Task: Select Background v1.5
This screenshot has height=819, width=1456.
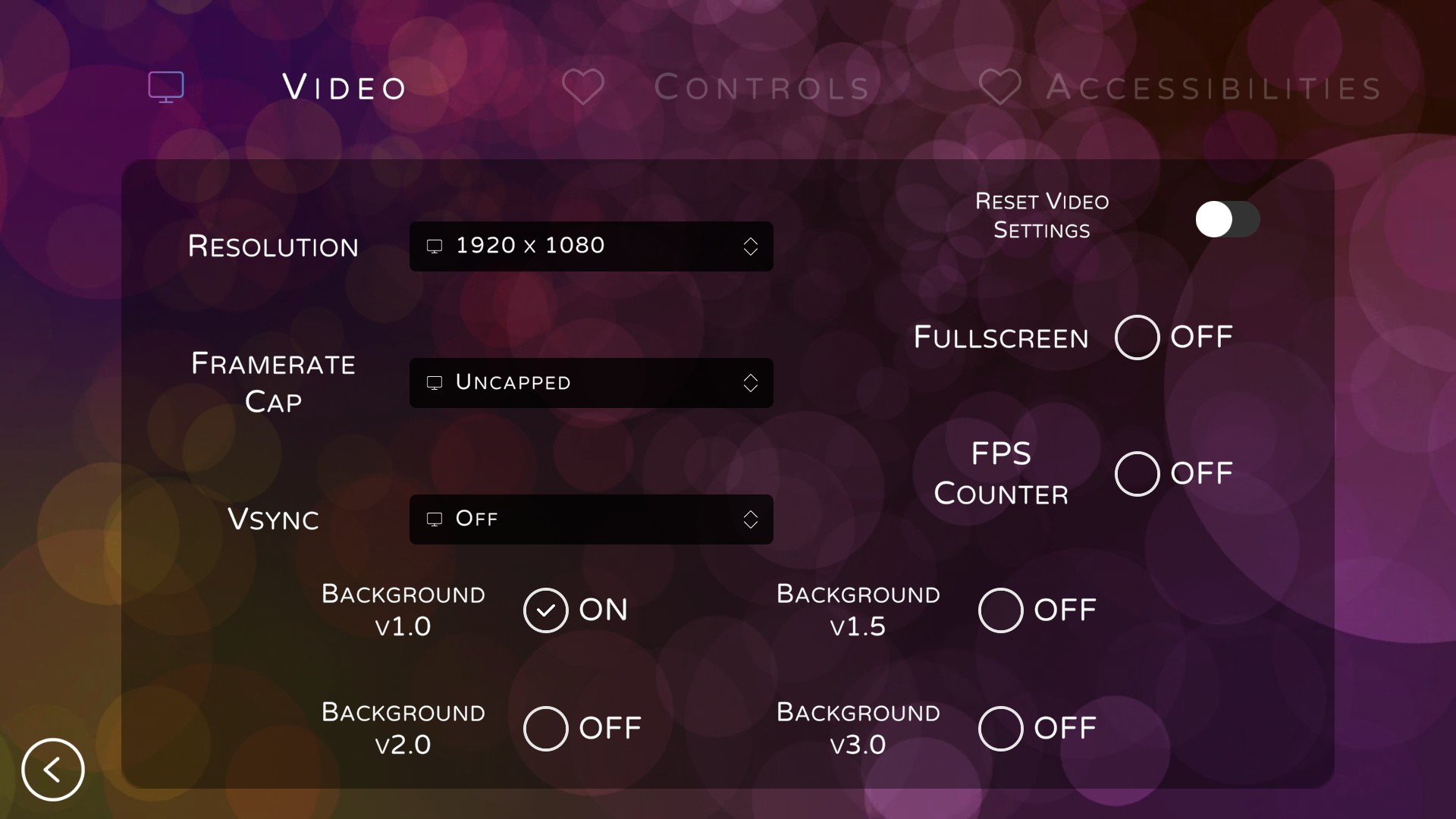Action: (x=1000, y=610)
